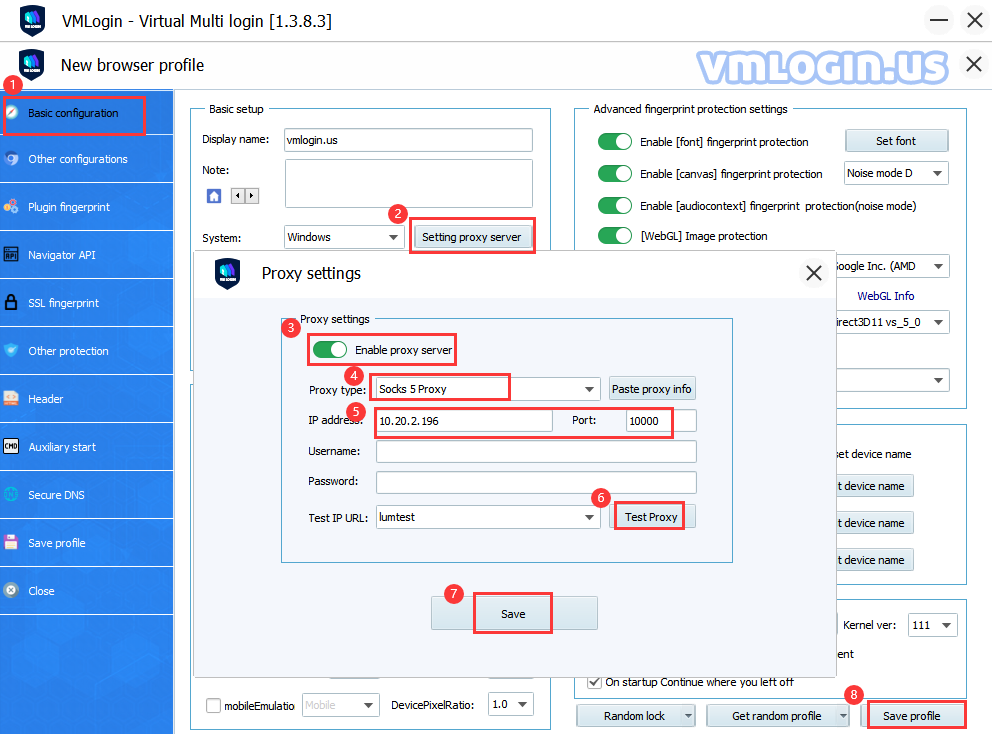
Task: Open the WebGL Info link
Action: coord(885,296)
